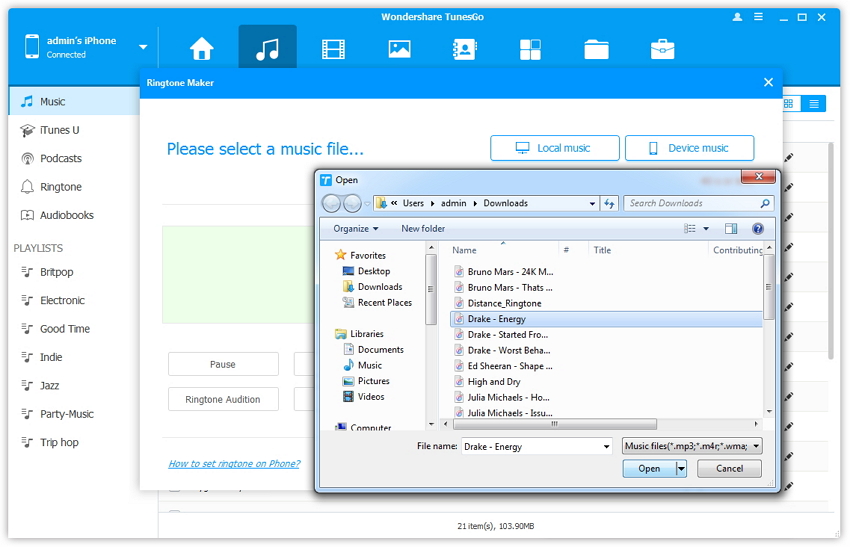Select Podcasts in the left sidebar

point(61,159)
